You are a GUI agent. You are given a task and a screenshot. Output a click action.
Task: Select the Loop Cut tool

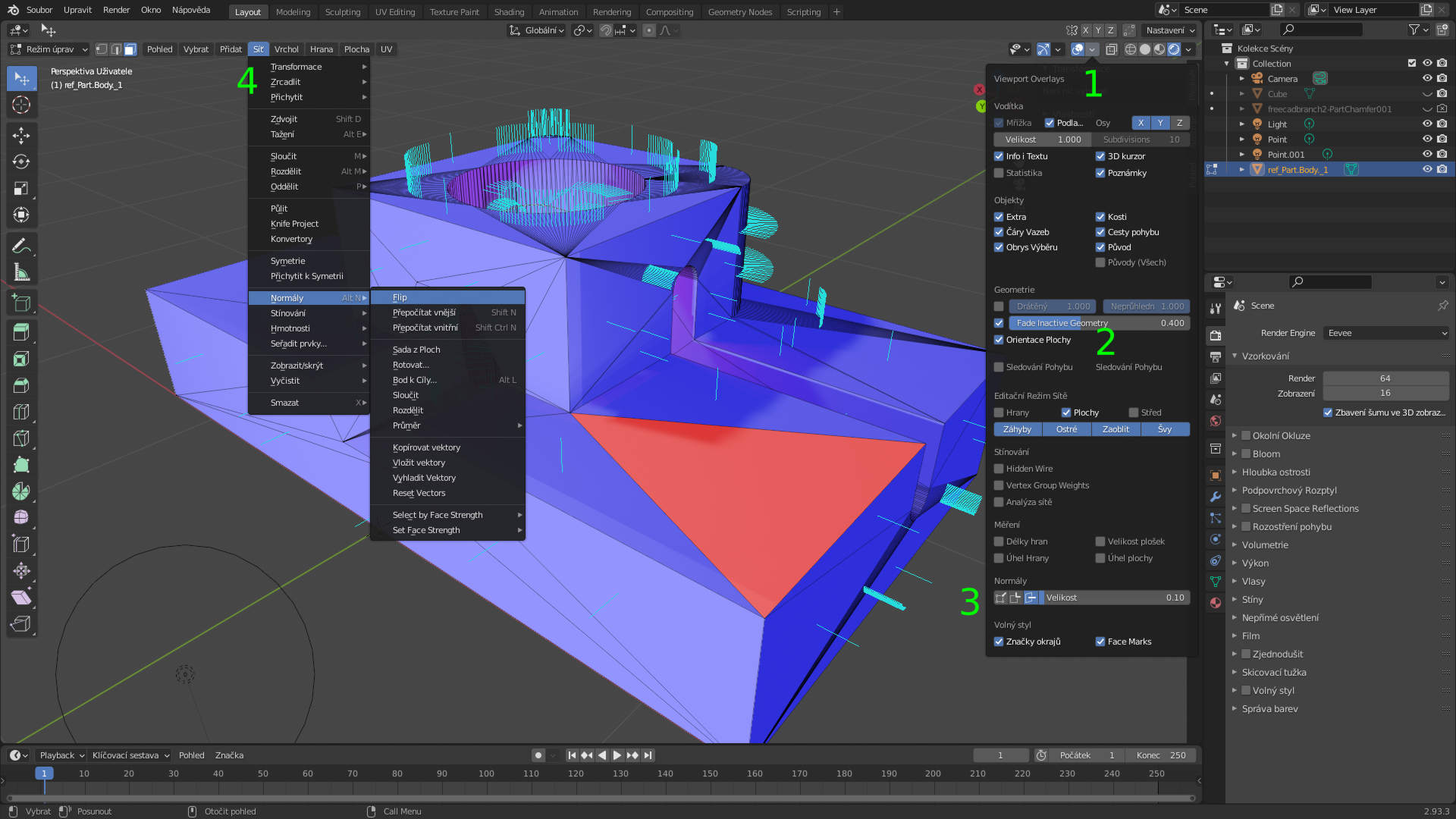[x=21, y=412]
